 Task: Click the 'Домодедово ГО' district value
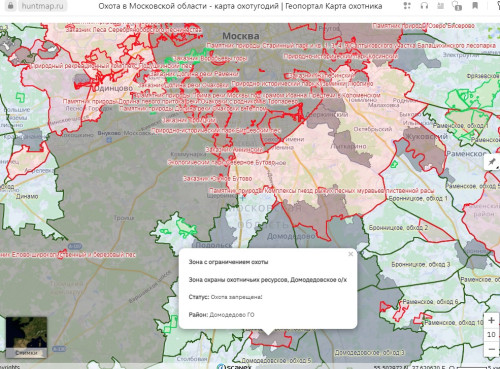pyautogui.click(x=232, y=315)
